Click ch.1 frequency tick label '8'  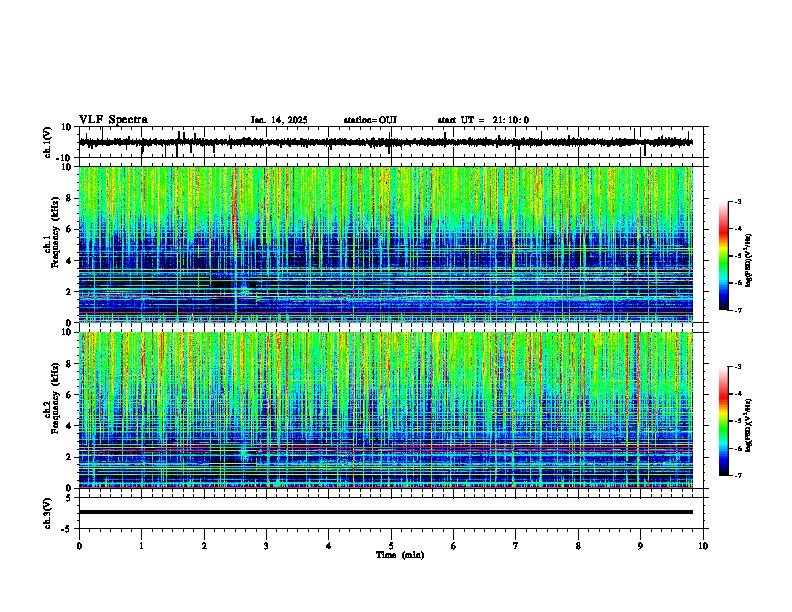click(x=69, y=198)
